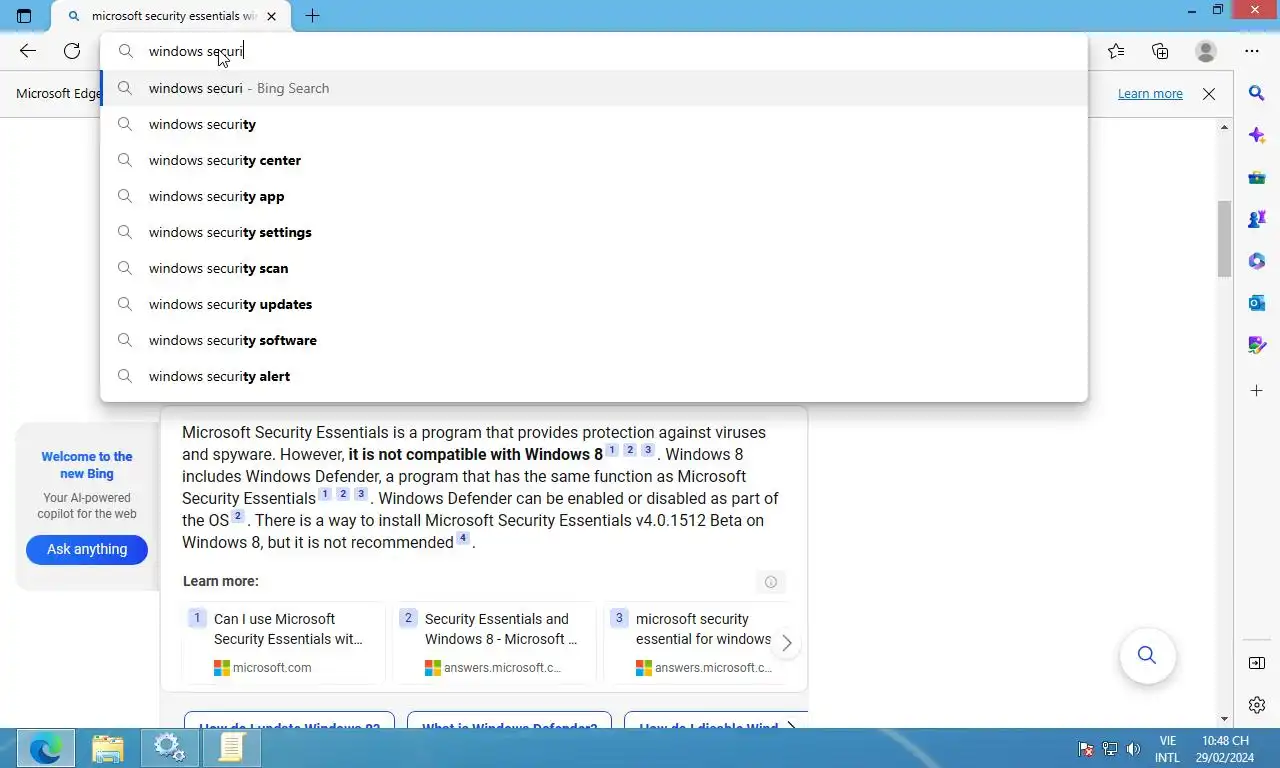The width and height of the screenshot is (1280, 768).
Task: Open the clock showing 10:48 CH
Action: (x=1225, y=749)
